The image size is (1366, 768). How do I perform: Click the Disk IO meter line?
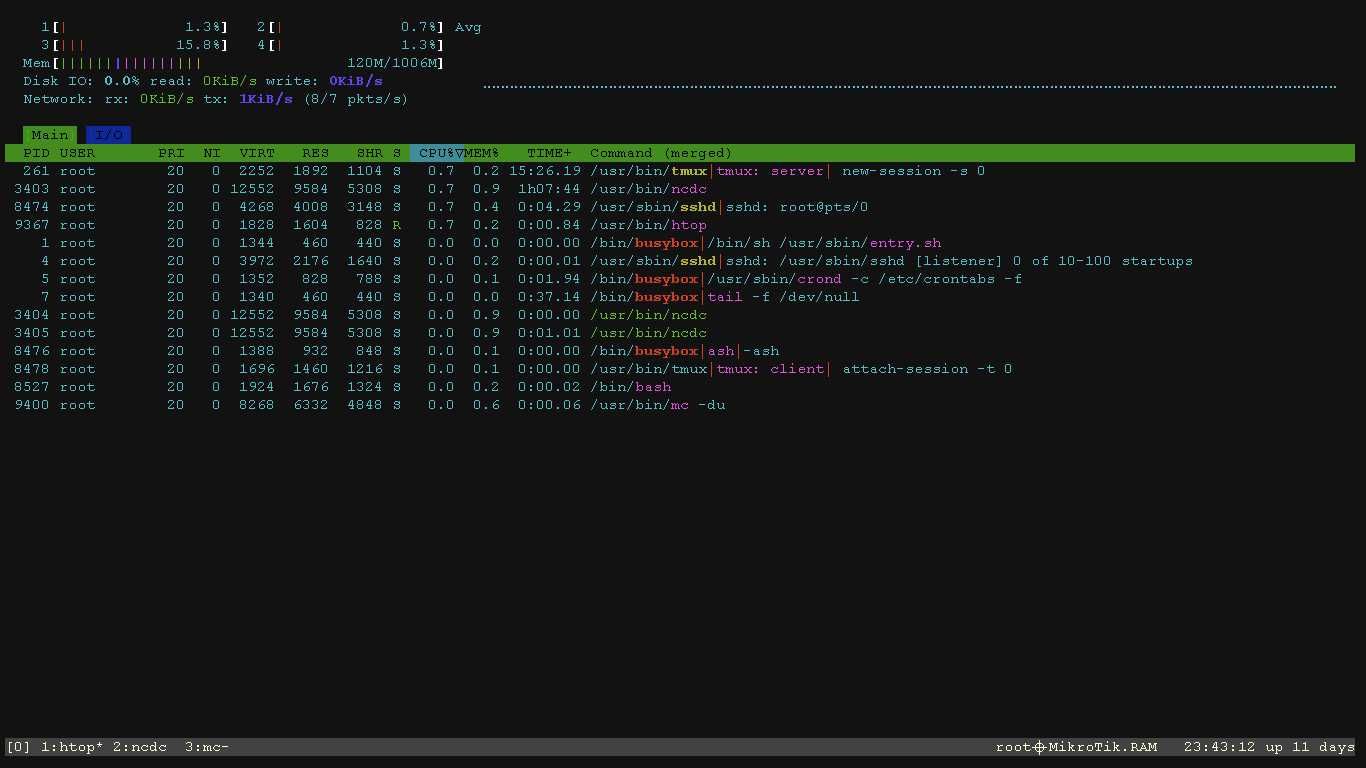click(x=203, y=81)
